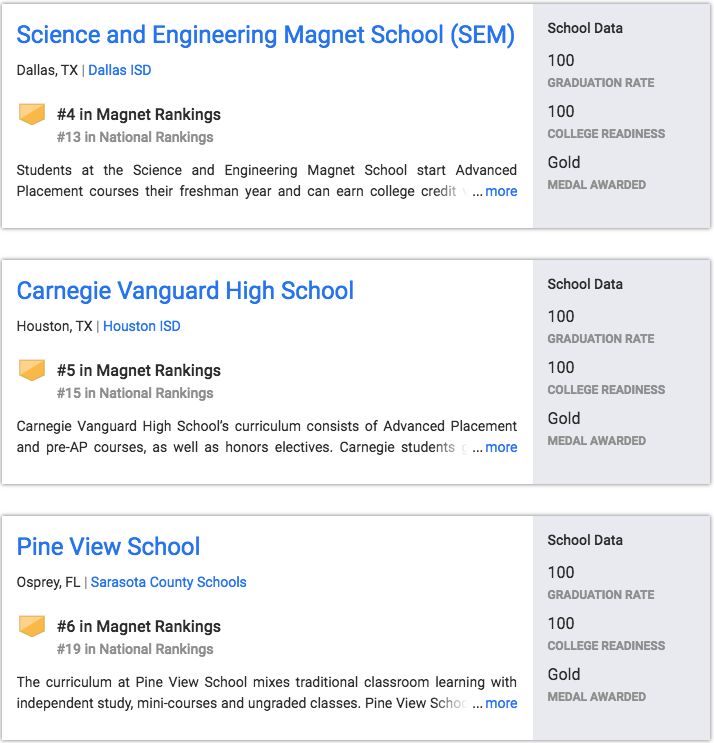Visit the Sarasota County Schools link
This screenshot has width=714, height=743.
(168, 582)
